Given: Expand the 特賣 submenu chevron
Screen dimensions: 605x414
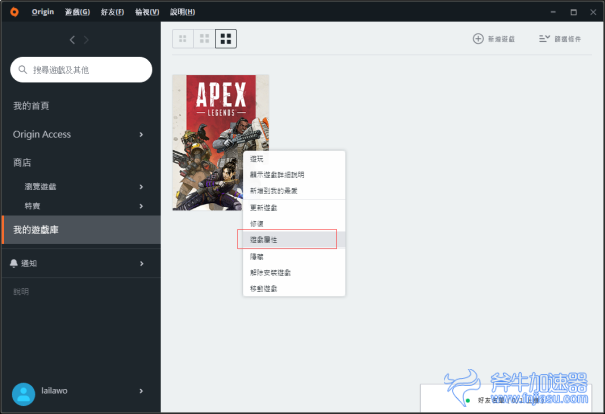Looking at the screenshot, I should point(141,206).
